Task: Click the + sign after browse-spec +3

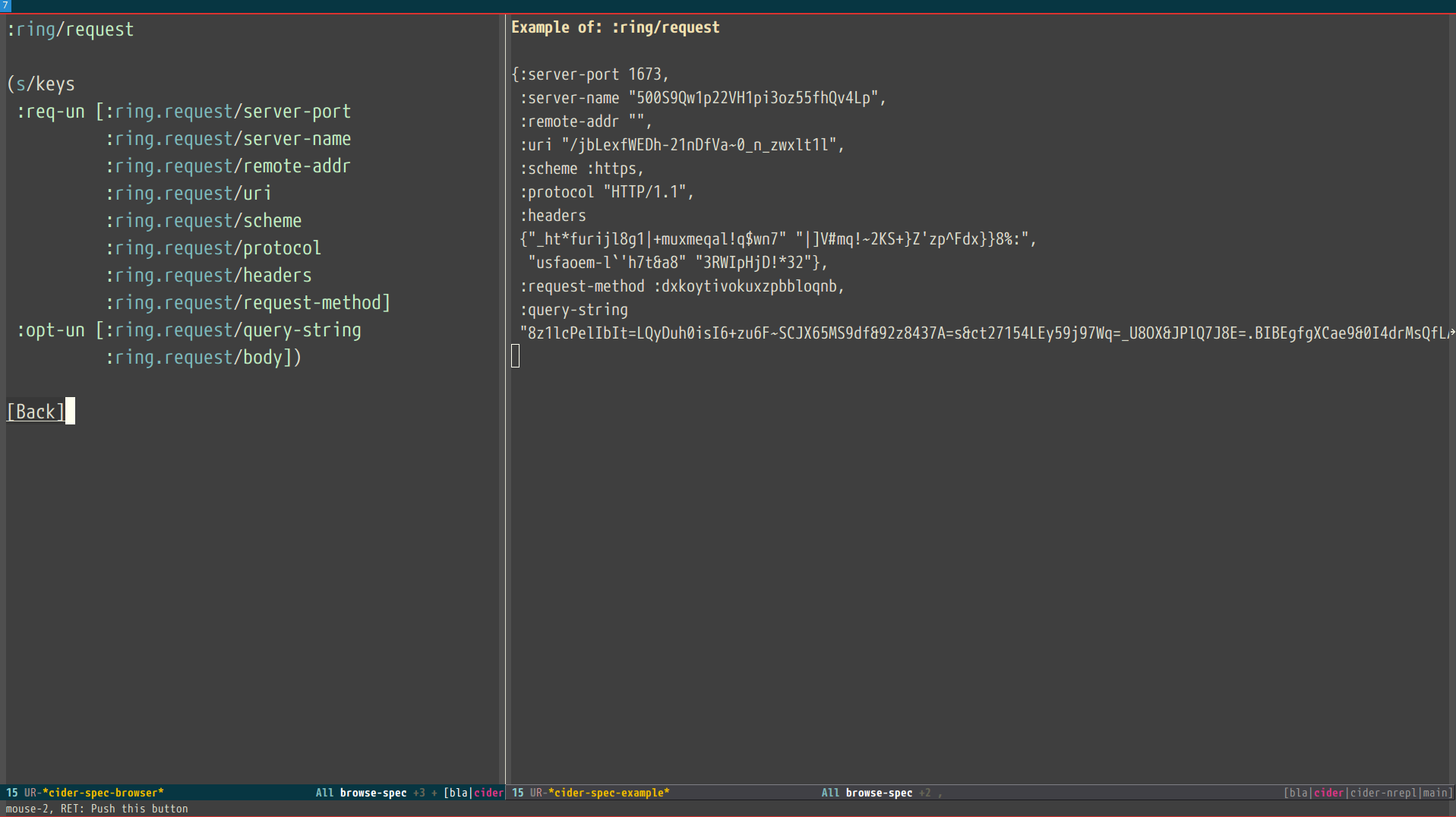Action: (x=433, y=793)
